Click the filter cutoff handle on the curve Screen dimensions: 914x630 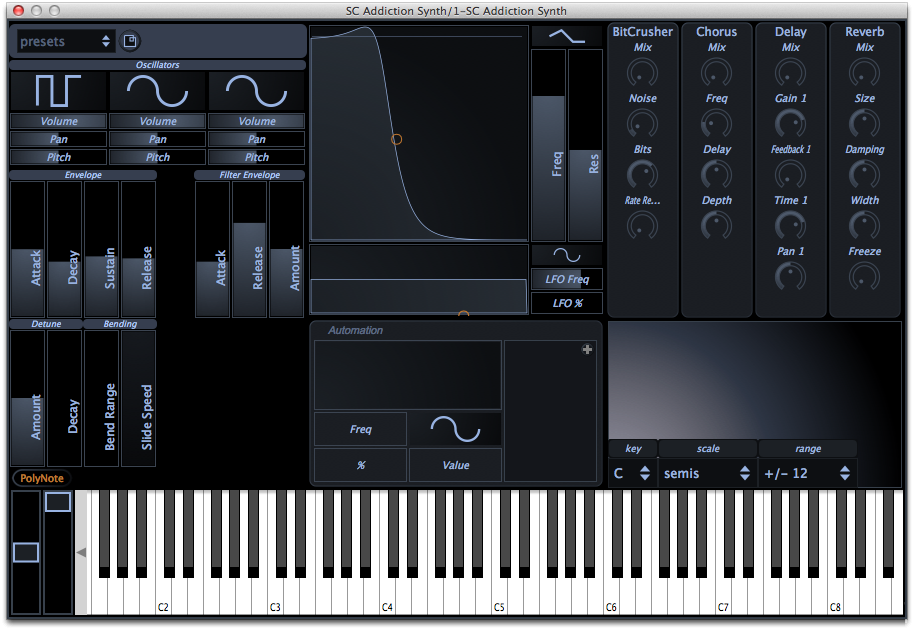coord(396,139)
